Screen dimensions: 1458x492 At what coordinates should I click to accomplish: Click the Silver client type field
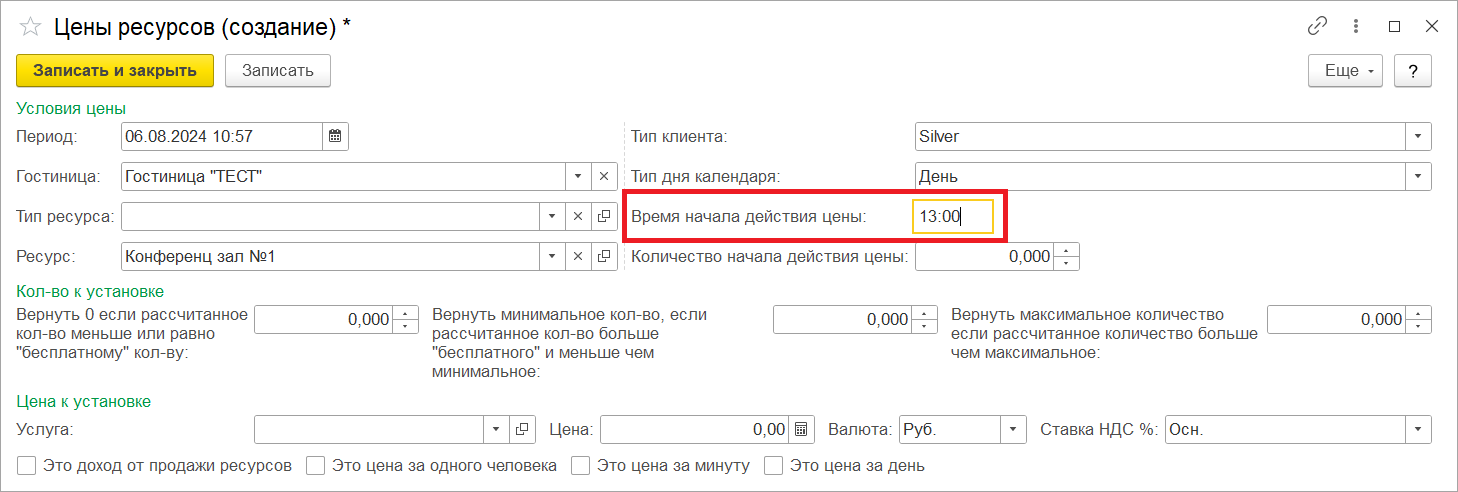coord(1160,136)
